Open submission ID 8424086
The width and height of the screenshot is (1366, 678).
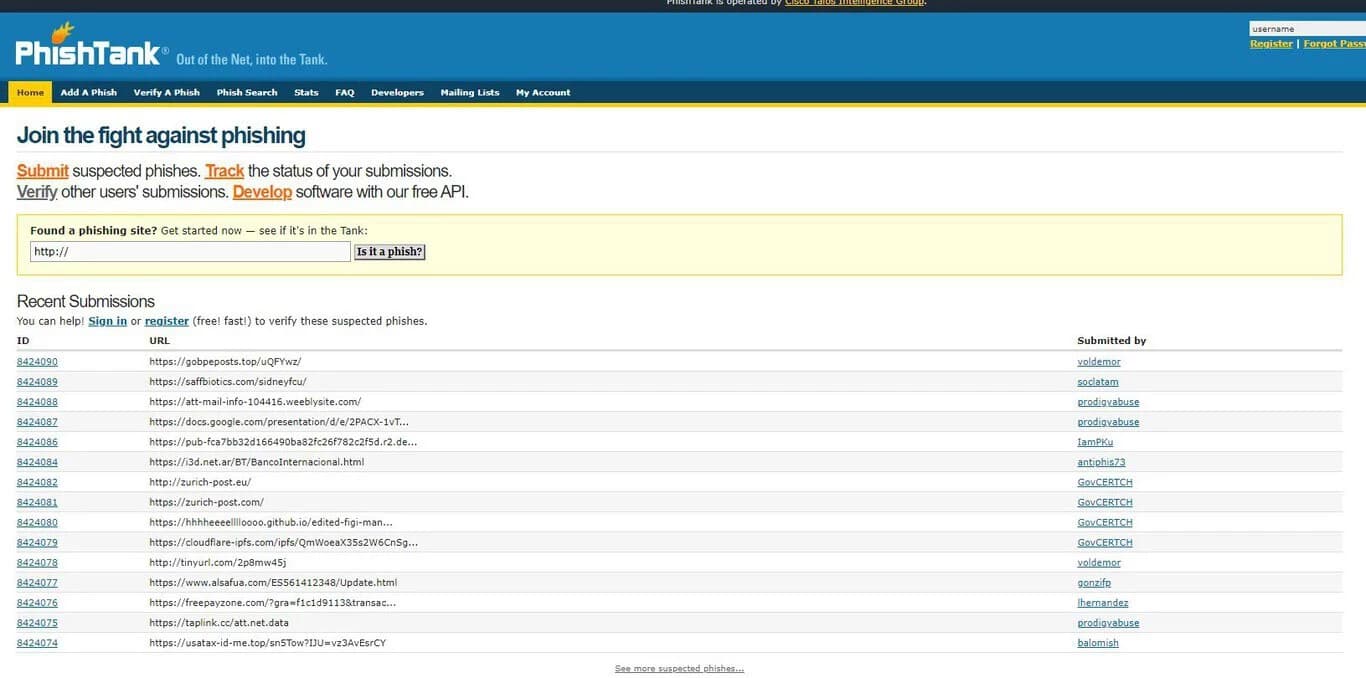coord(37,442)
